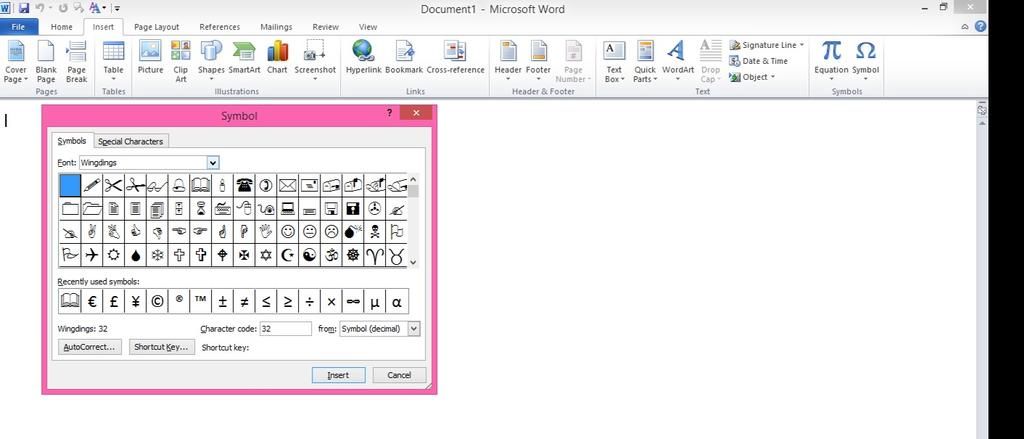Click the Character code field
1024x439 pixels.
click(x=285, y=329)
